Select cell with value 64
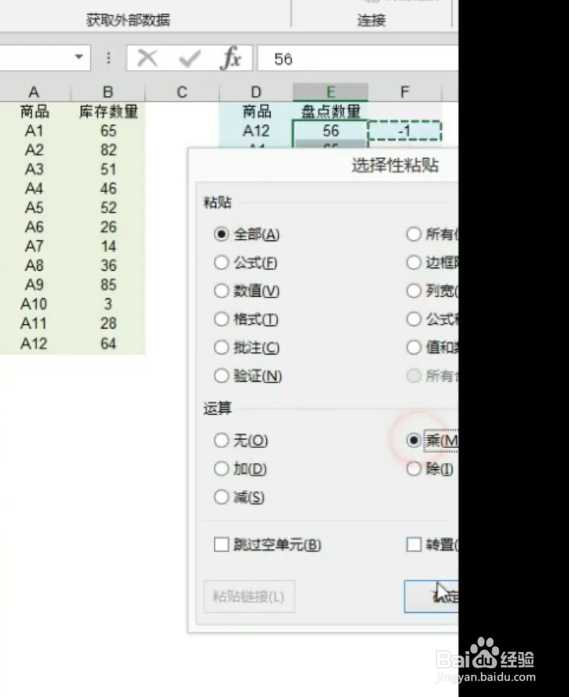The height and width of the screenshot is (697, 569). [108, 343]
